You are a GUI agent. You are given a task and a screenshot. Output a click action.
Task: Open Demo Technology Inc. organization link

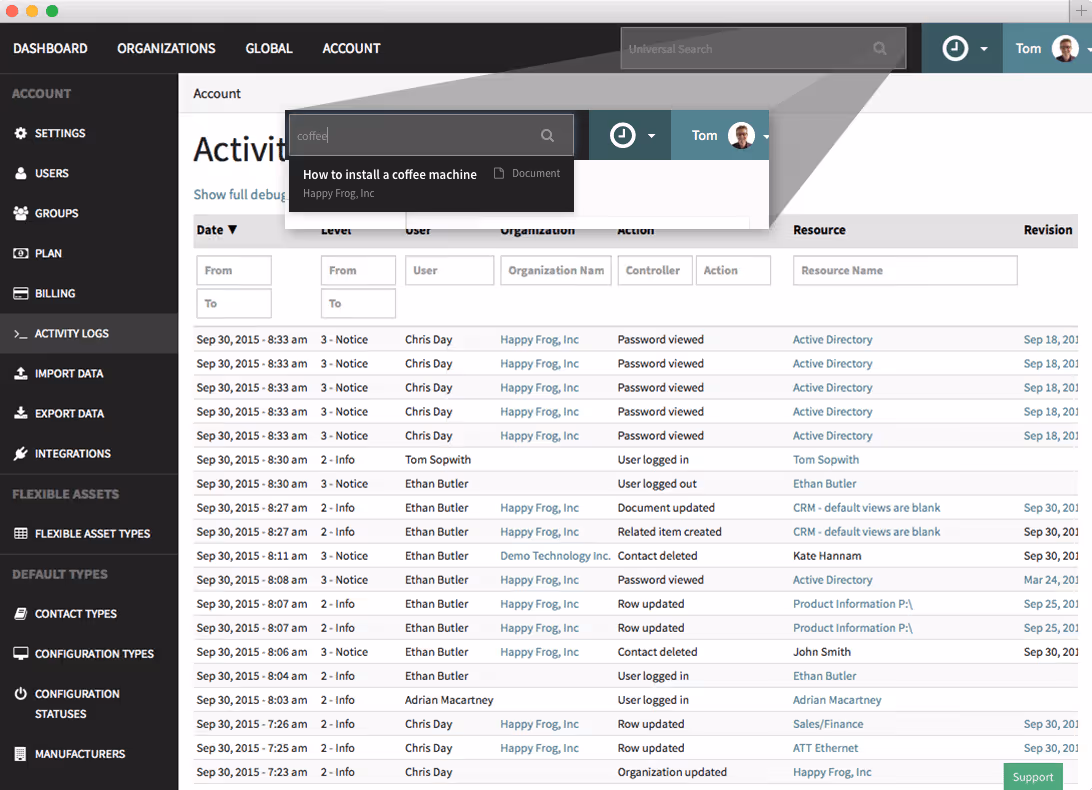tap(555, 556)
